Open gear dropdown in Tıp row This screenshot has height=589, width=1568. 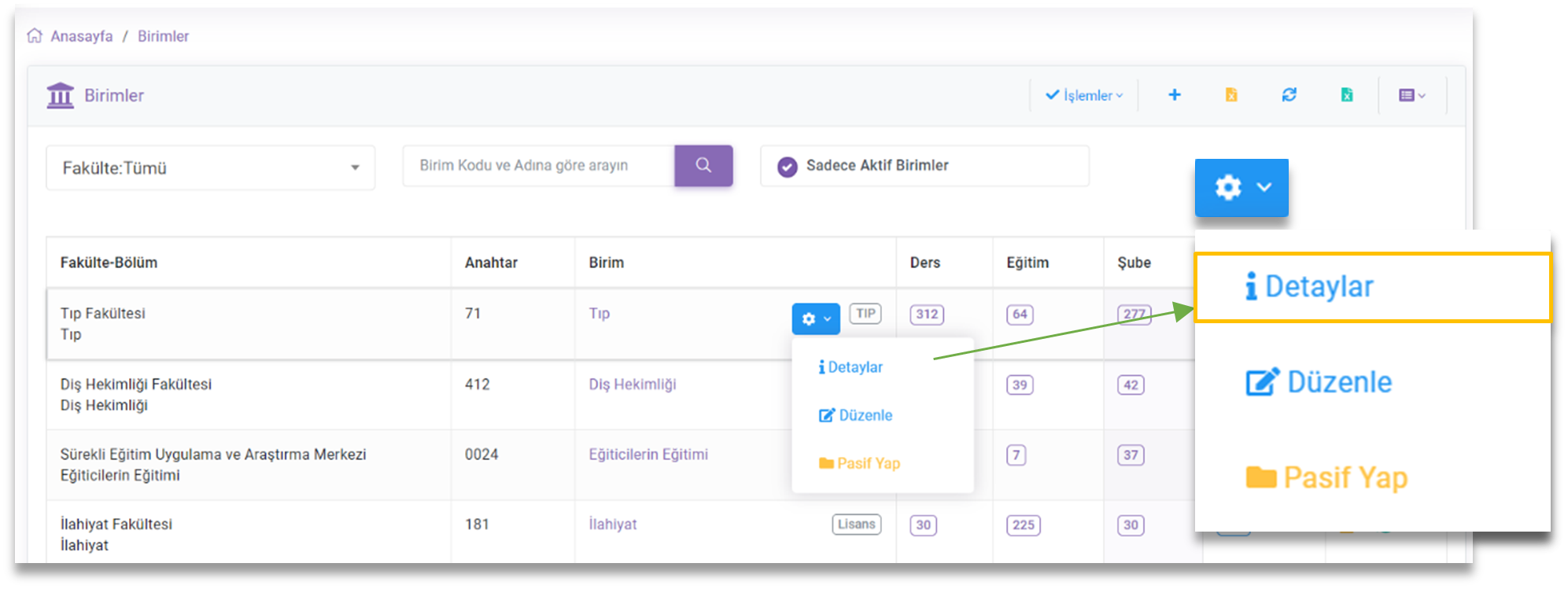coord(815,318)
